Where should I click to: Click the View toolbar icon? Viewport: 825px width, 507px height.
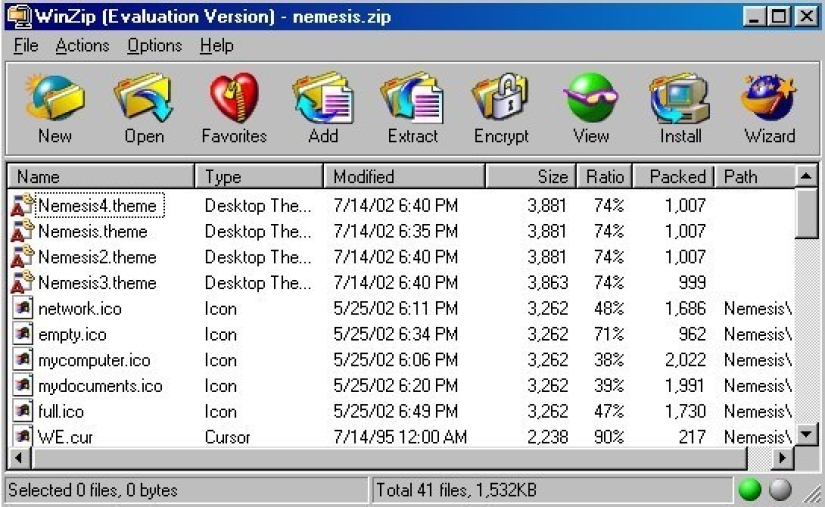click(590, 108)
